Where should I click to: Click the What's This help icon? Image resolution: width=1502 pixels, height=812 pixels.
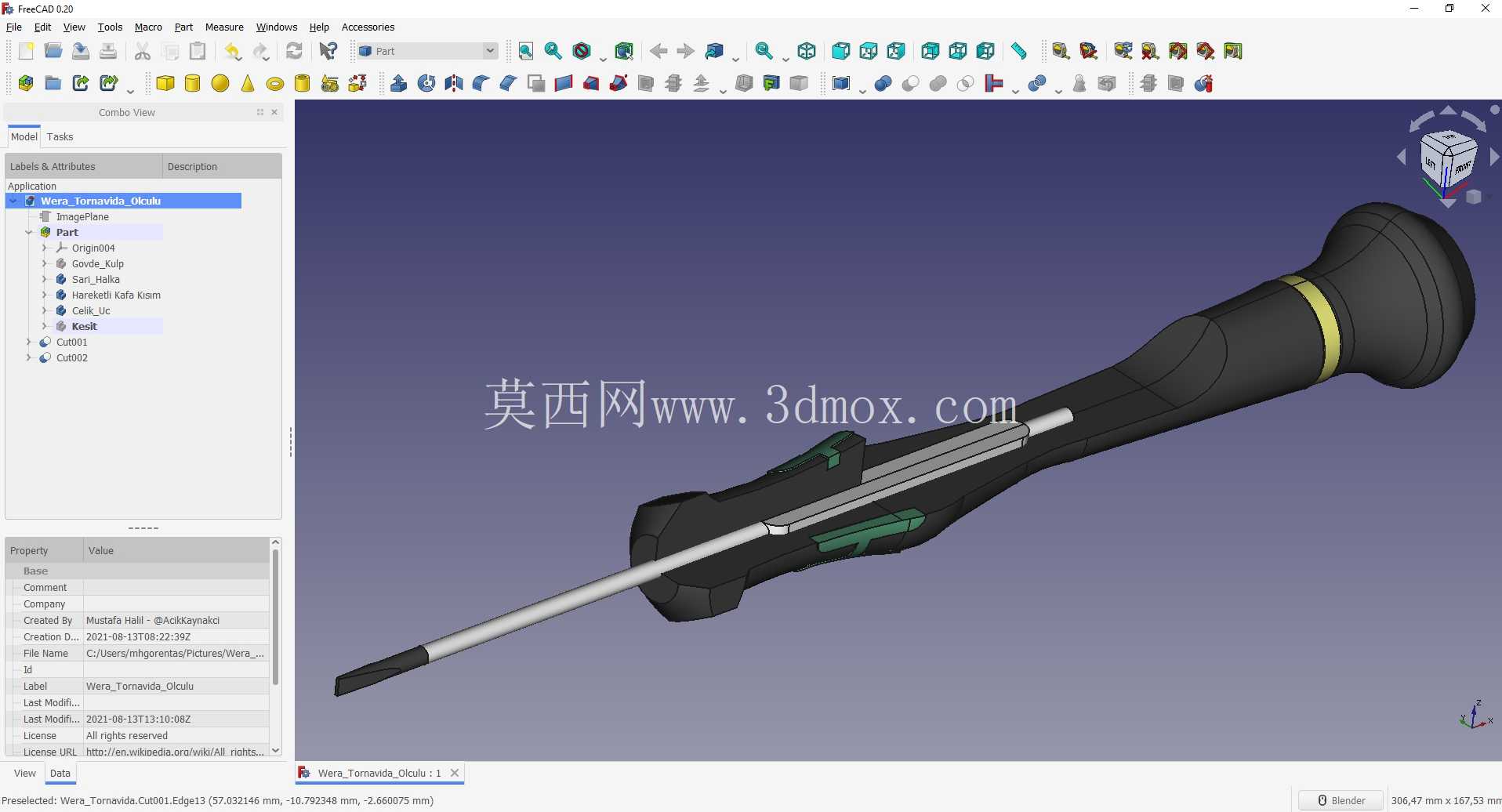coord(328,52)
